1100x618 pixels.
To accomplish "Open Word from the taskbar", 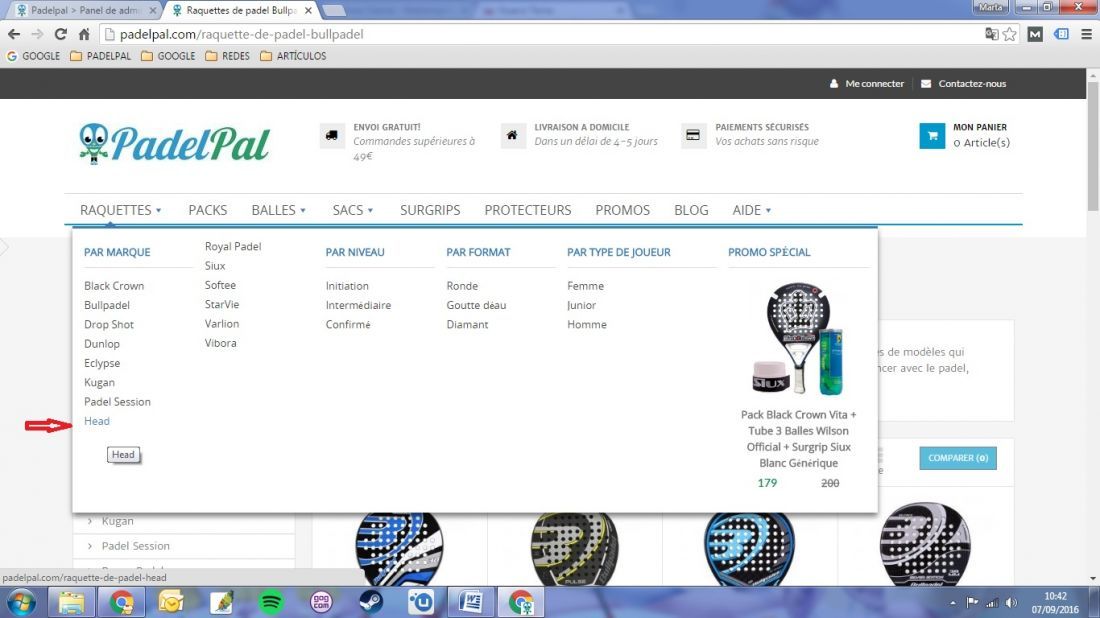I will coord(471,603).
